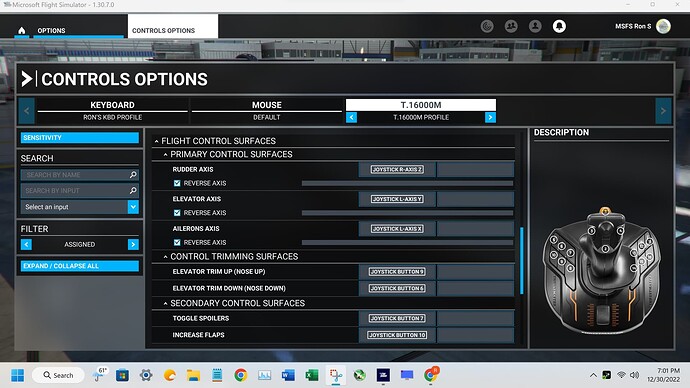Open the Settings gear icon on the taskbar
The height and width of the screenshot is (388, 690).
146,375
